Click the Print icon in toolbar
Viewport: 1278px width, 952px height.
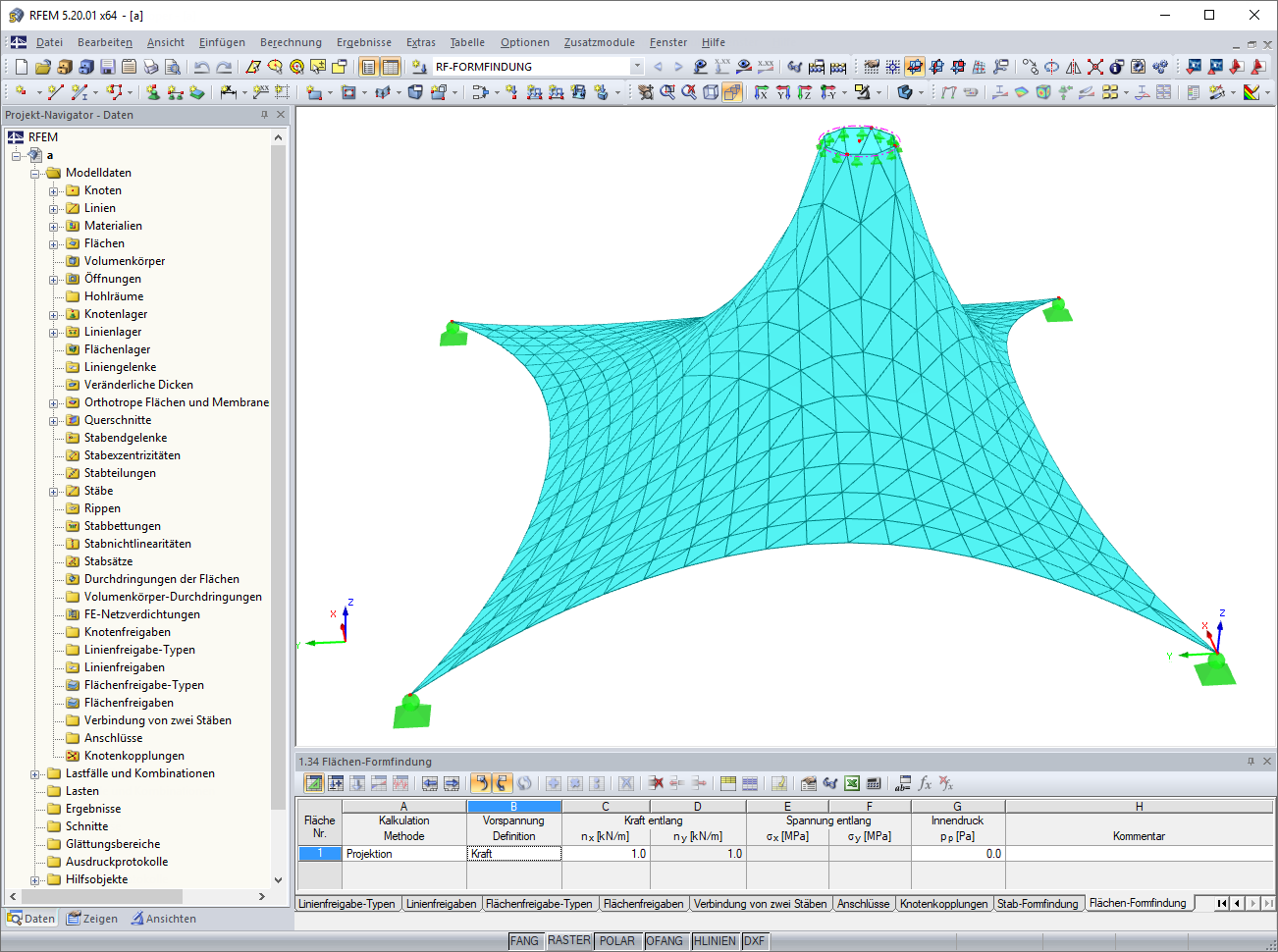150,67
